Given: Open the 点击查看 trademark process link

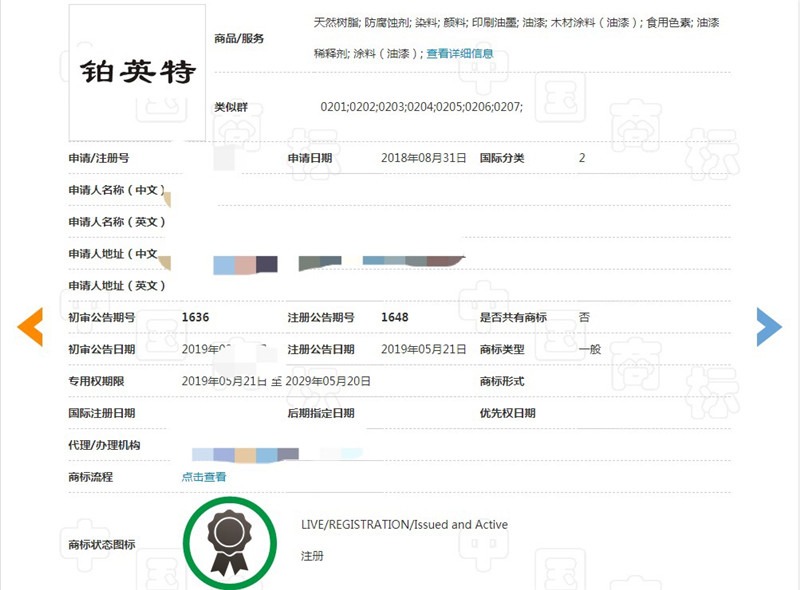Looking at the screenshot, I should pyautogui.click(x=204, y=477).
